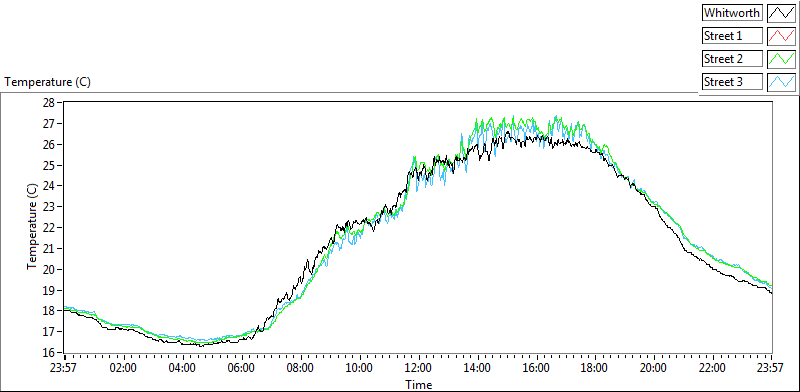
Task: Click the 12:00 time axis tick label
Action: coord(418,368)
